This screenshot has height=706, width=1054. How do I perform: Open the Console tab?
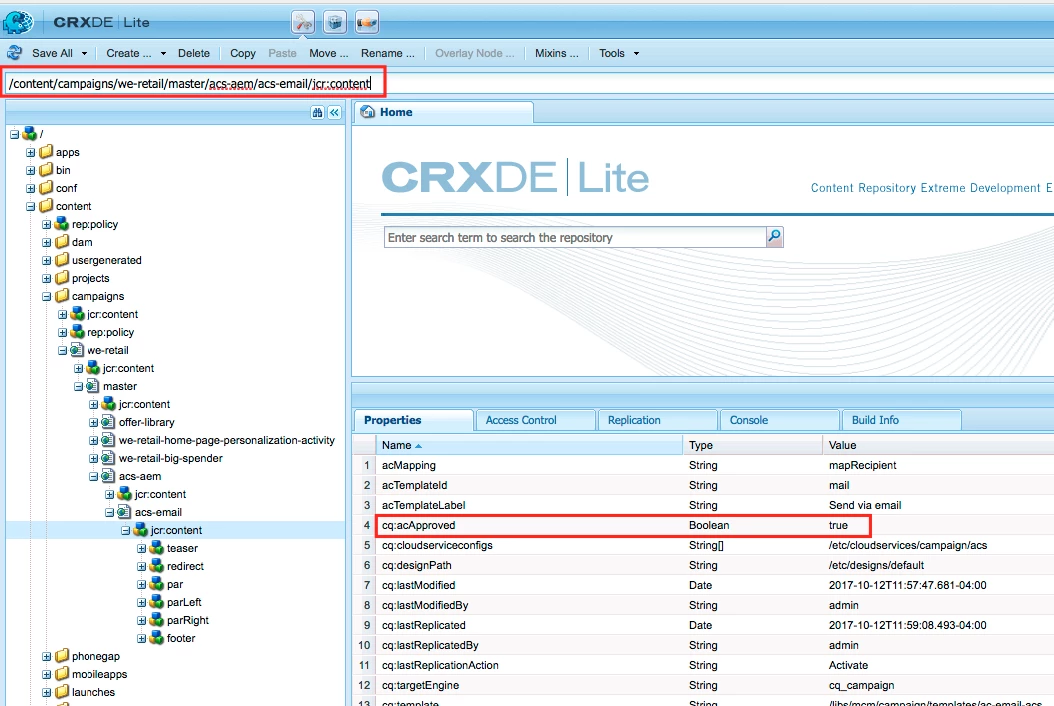click(779, 420)
